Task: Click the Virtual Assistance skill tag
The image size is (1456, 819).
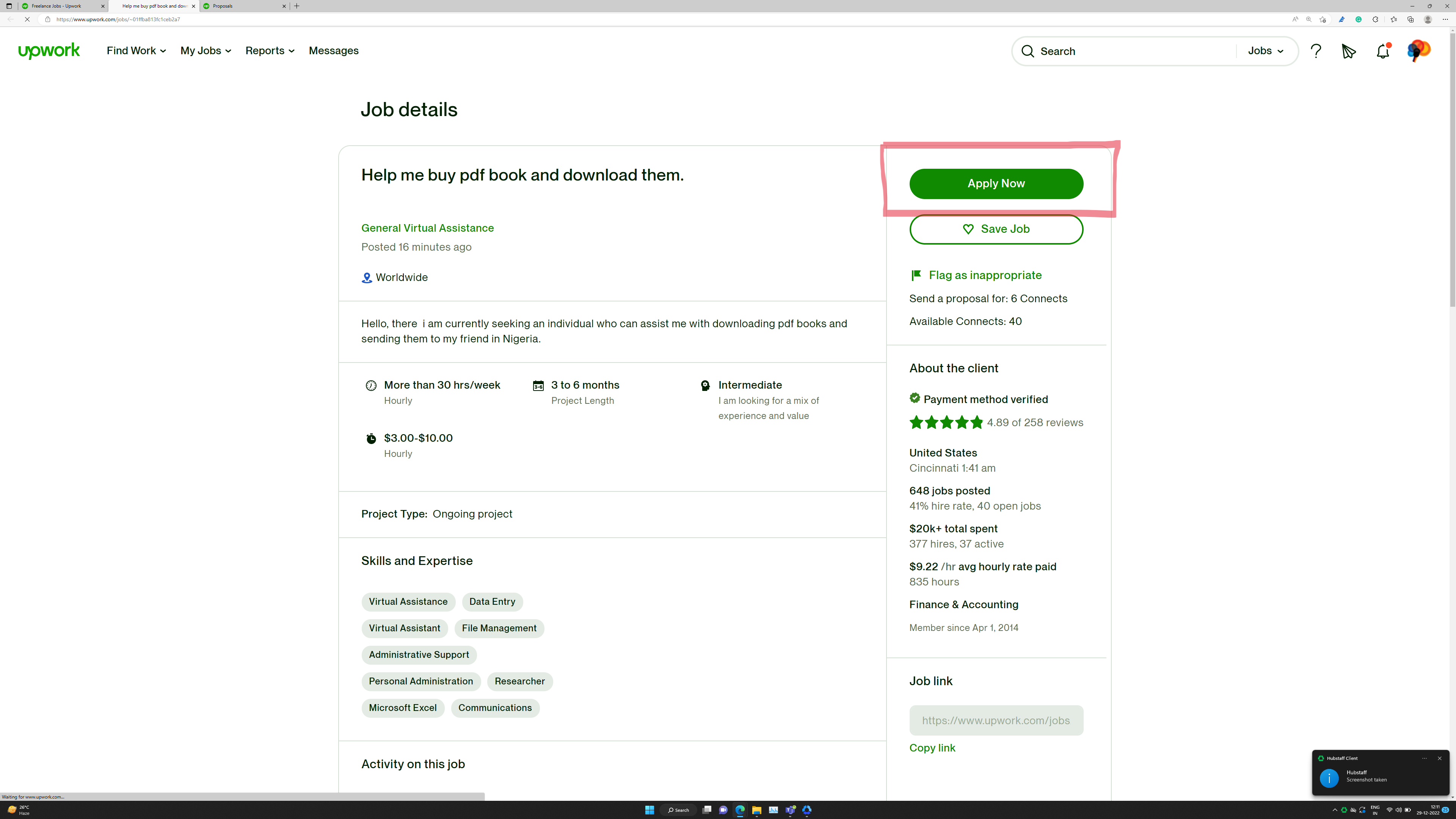Action: pos(408,602)
